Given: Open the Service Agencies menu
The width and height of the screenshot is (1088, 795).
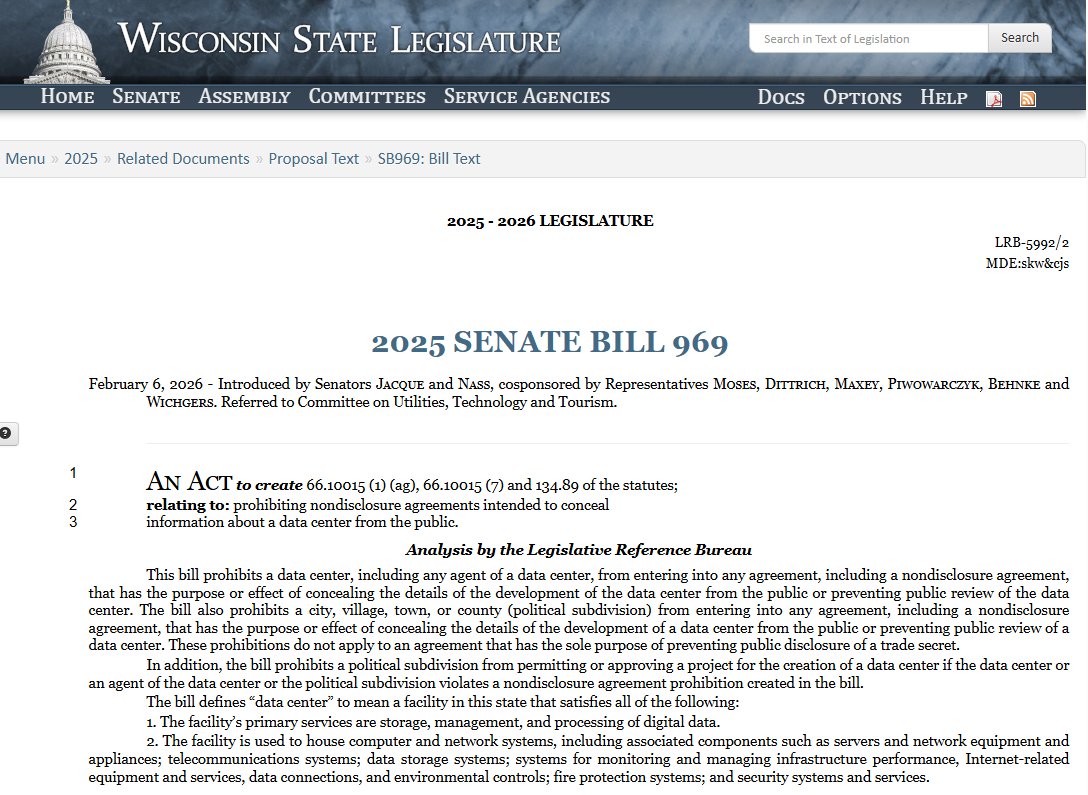Looking at the screenshot, I should [x=527, y=96].
